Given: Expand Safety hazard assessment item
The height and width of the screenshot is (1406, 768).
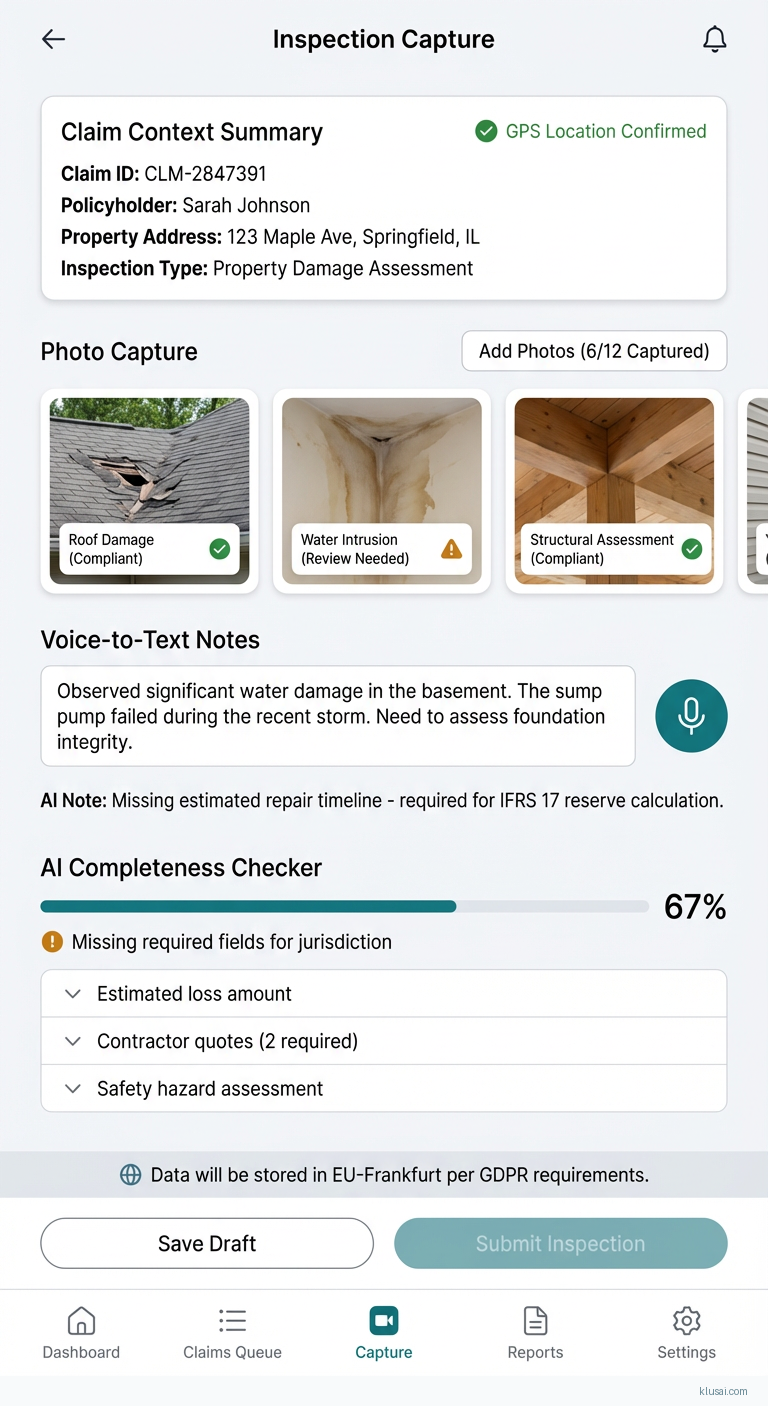Looking at the screenshot, I should 383,1089.
